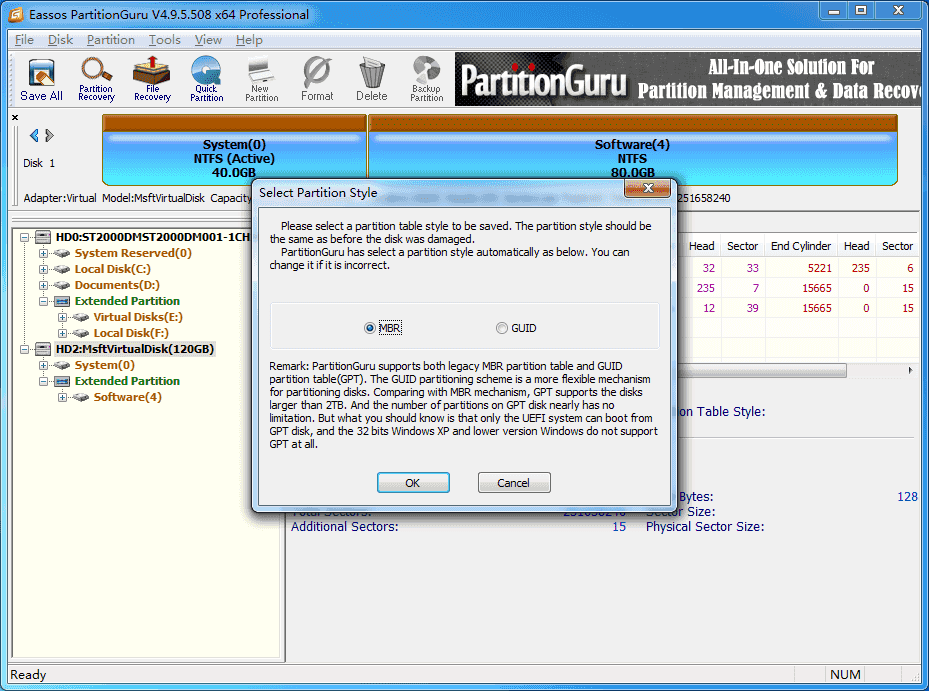Open the Backup Partition tool
The image size is (929, 691).
[426, 80]
